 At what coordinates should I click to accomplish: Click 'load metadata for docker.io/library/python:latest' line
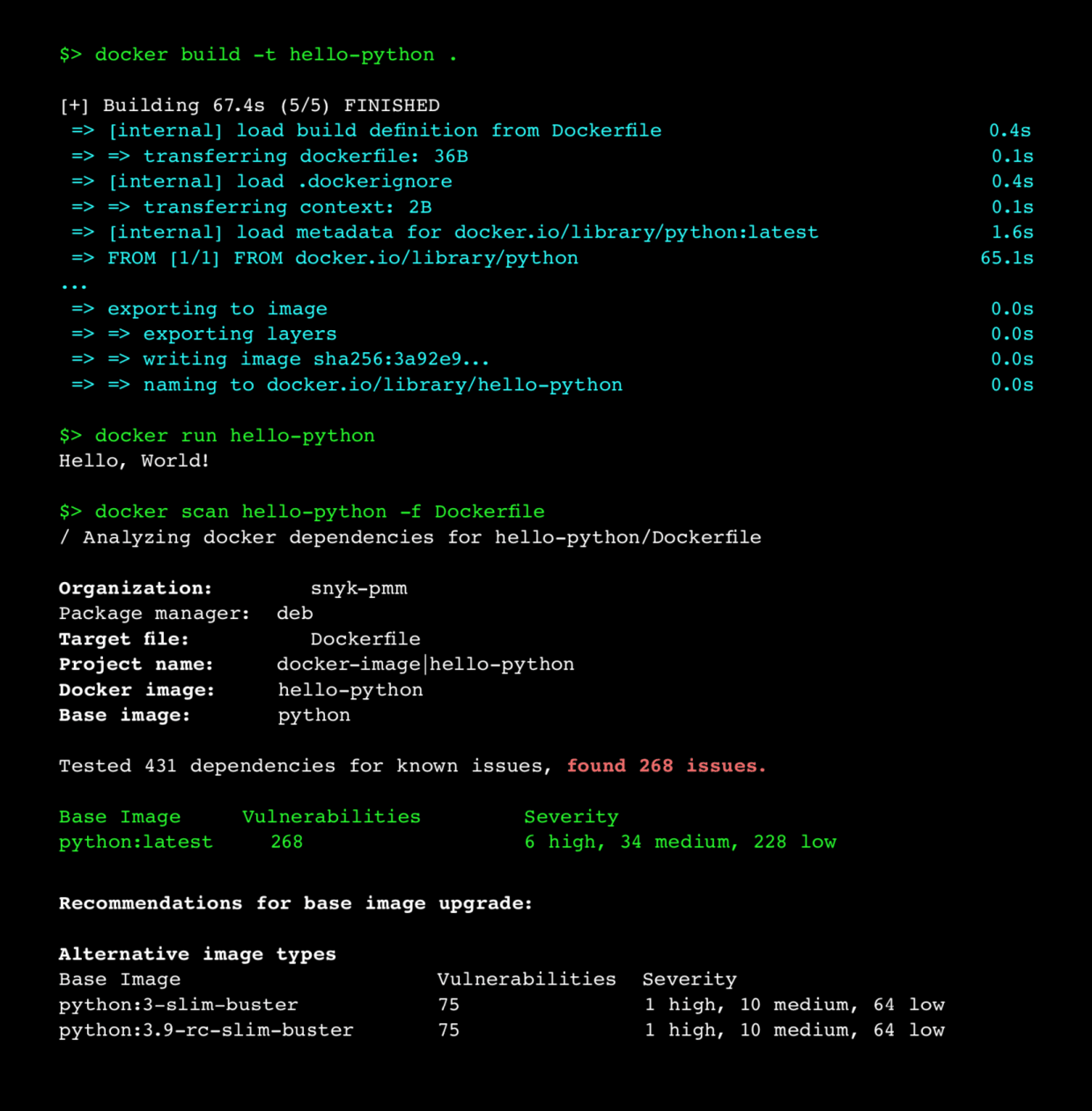click(445, 232)
